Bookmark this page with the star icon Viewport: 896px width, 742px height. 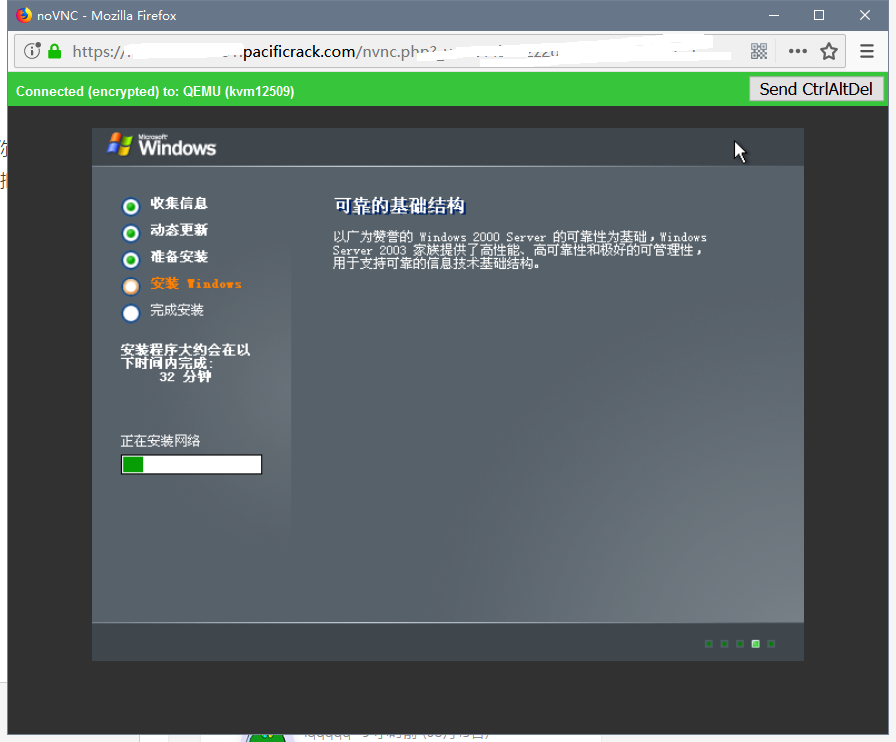coord(829,51)
